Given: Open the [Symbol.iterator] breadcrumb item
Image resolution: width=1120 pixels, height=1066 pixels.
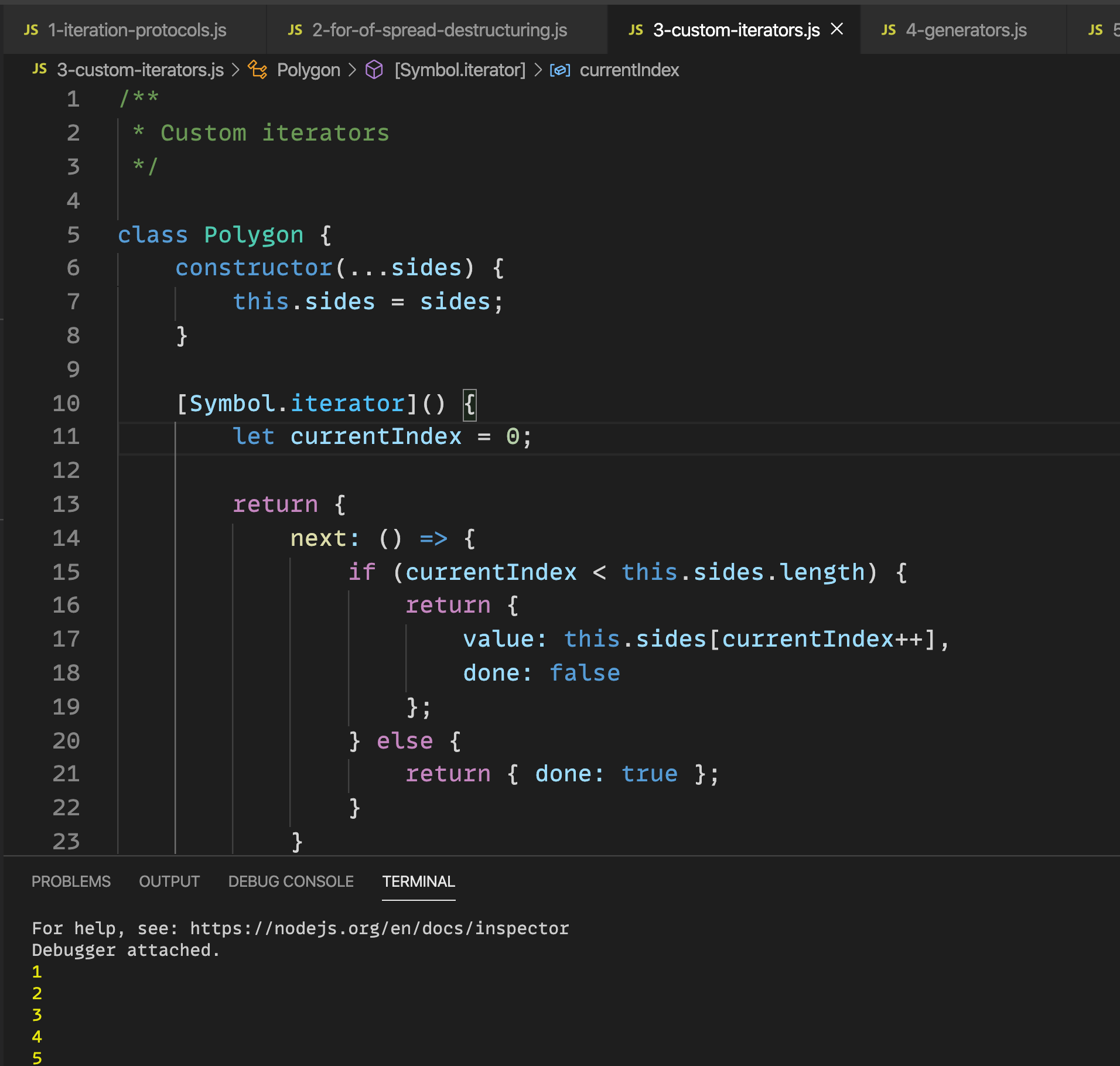Looking at the screenshot, I should click(460, 70).
